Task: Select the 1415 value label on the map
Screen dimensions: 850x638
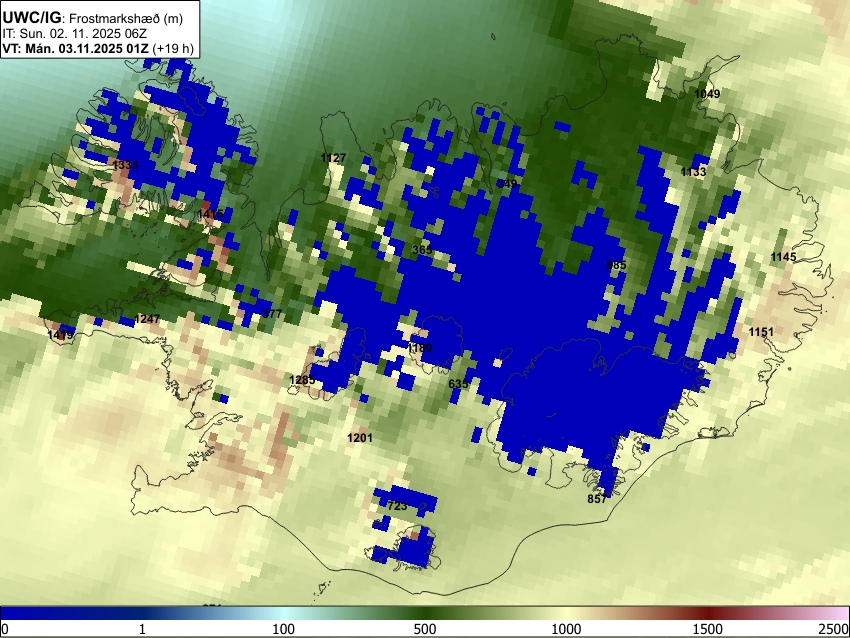Action: tap(210, 214)
